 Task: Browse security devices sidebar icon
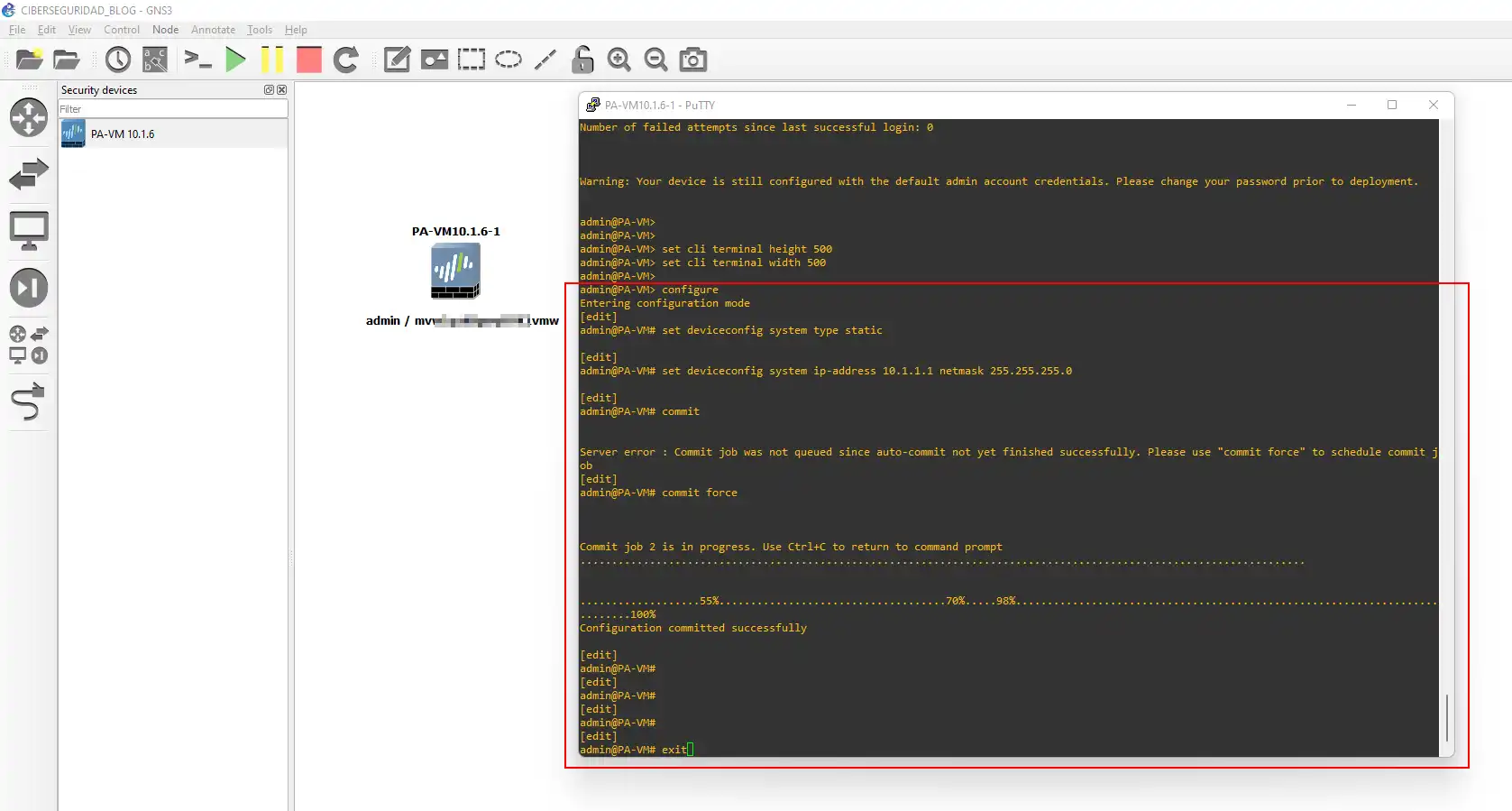[x=29, y=288]
